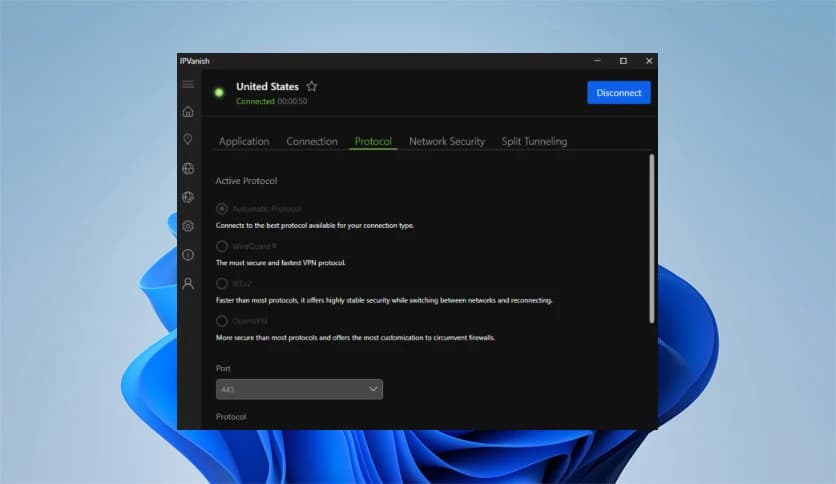
Task: Click the settings panel vertical scrollbar
Action: [652, 238]
